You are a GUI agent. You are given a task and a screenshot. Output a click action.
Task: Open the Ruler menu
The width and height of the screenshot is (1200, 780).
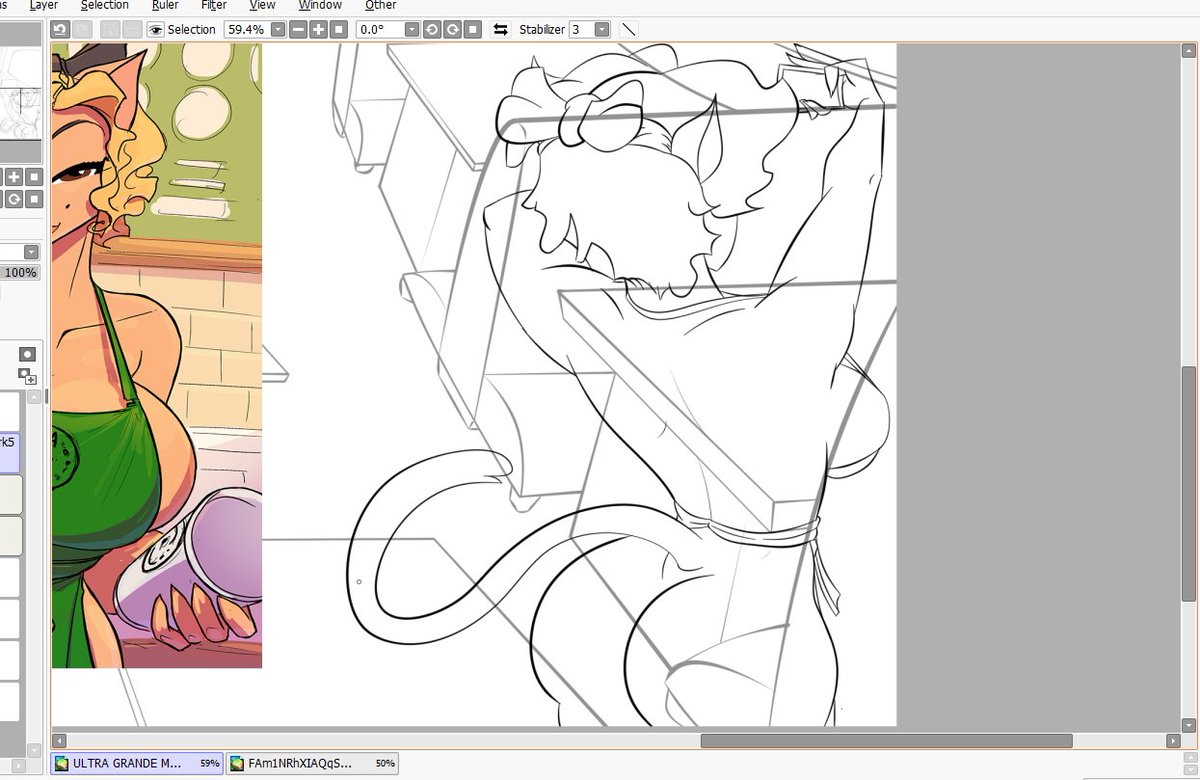tap(165, 5)
